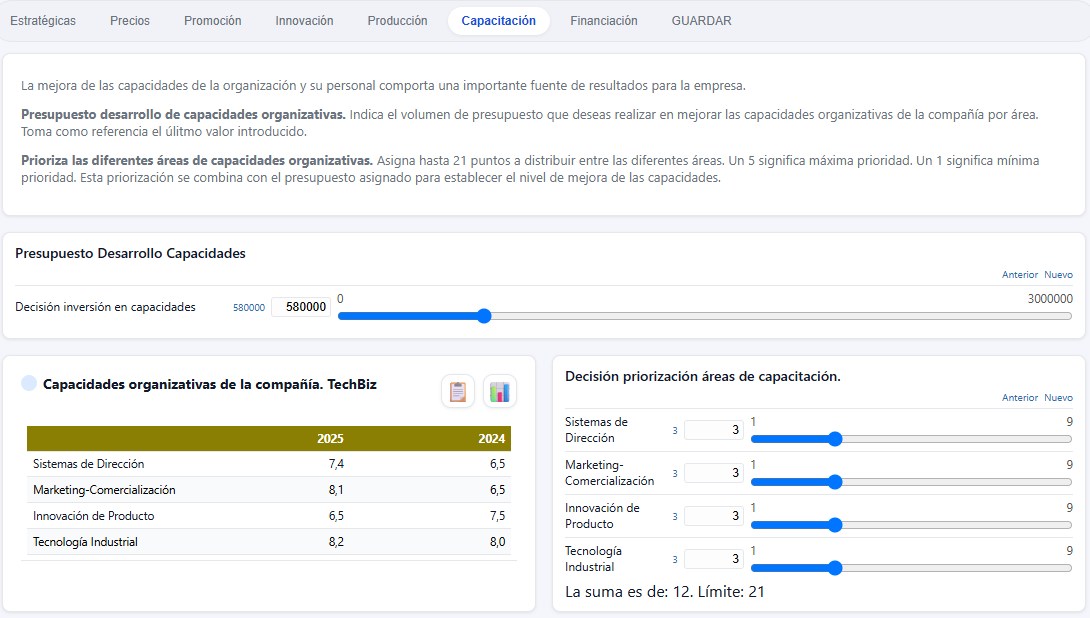Select the Capacitación tab

(x=498, y=21)
